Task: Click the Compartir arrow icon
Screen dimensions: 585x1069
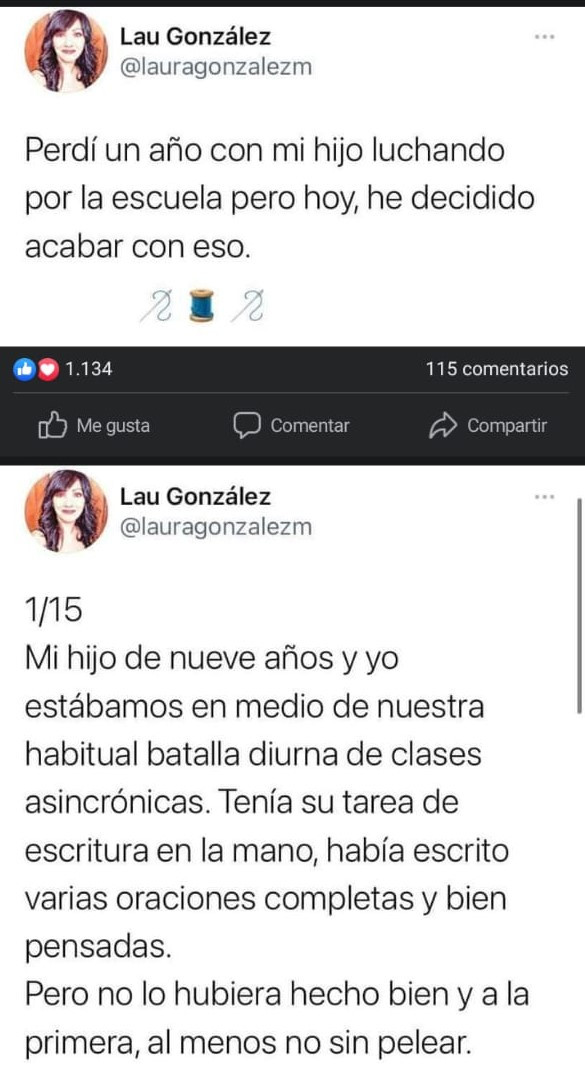Action: pyautogui.click(x=442, y=427)
